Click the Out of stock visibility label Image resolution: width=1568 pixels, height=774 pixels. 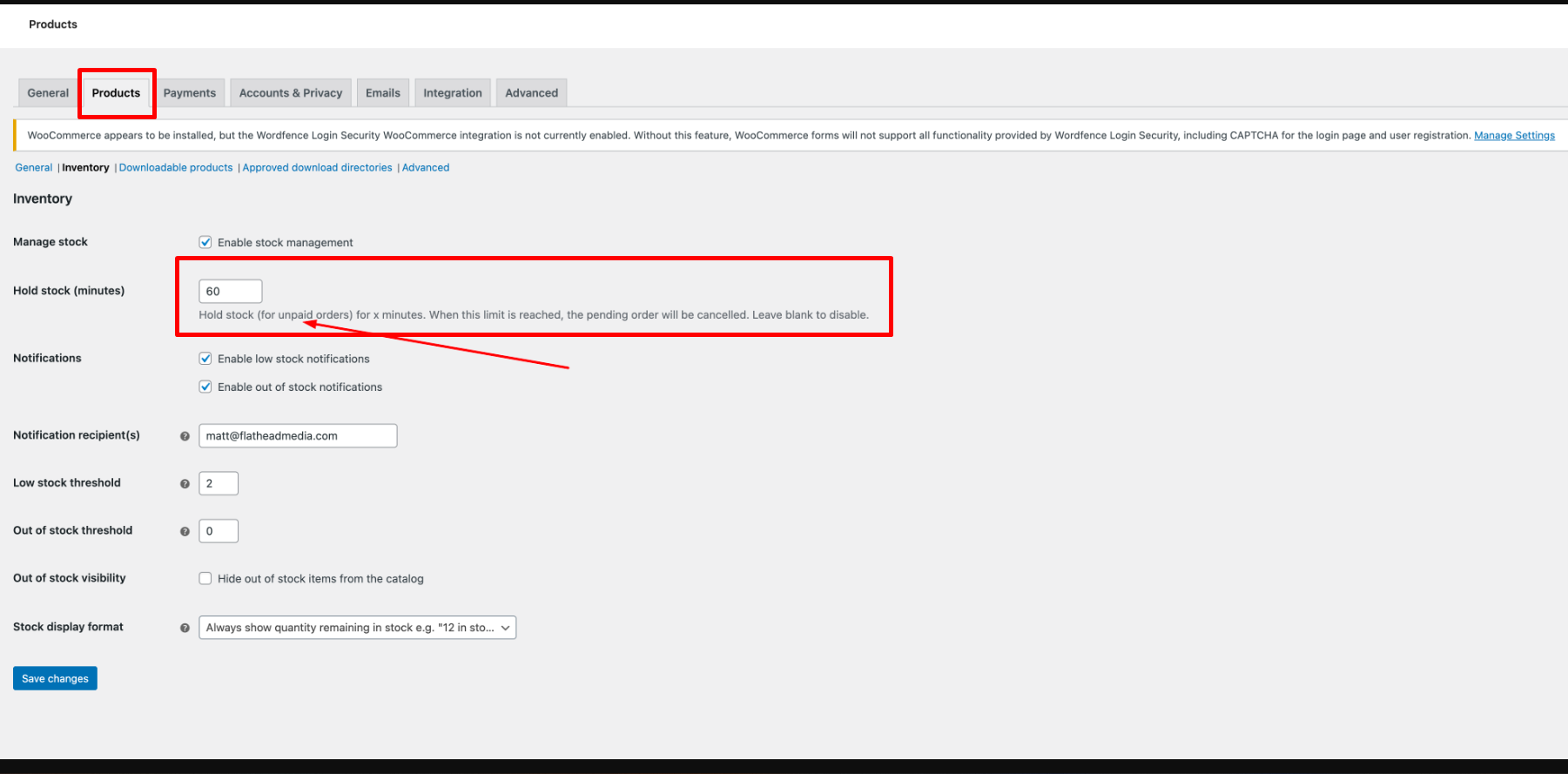[70, 578]
